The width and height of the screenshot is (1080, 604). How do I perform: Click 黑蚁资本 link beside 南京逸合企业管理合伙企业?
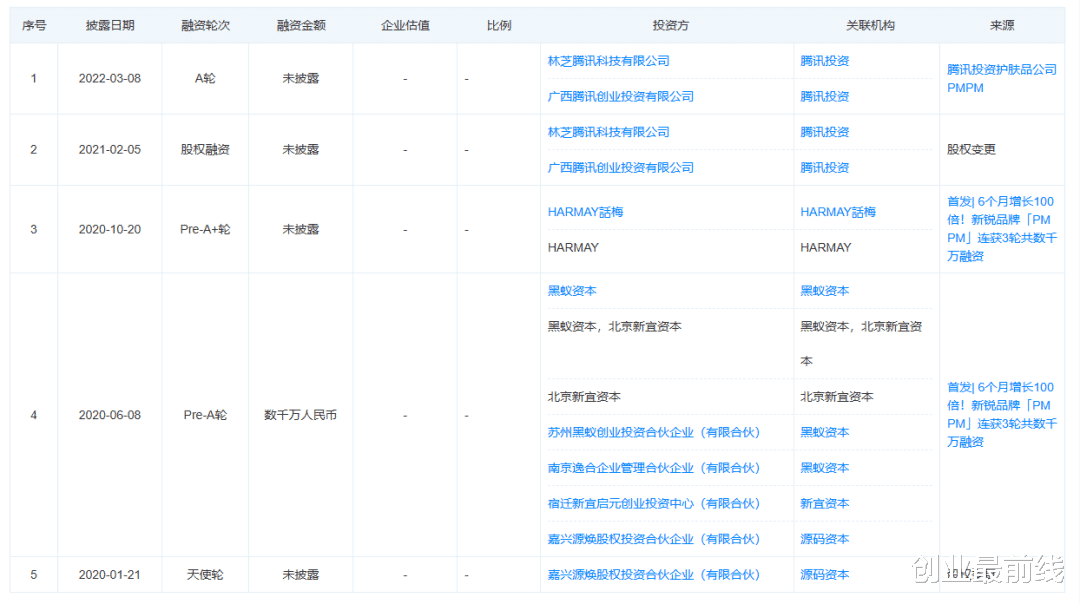click(824, 468)
